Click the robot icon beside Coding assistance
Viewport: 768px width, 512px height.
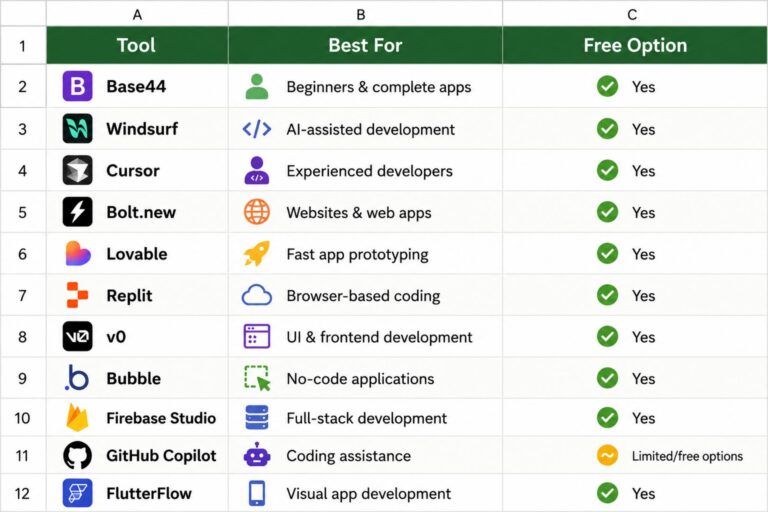tap(257, 455)
